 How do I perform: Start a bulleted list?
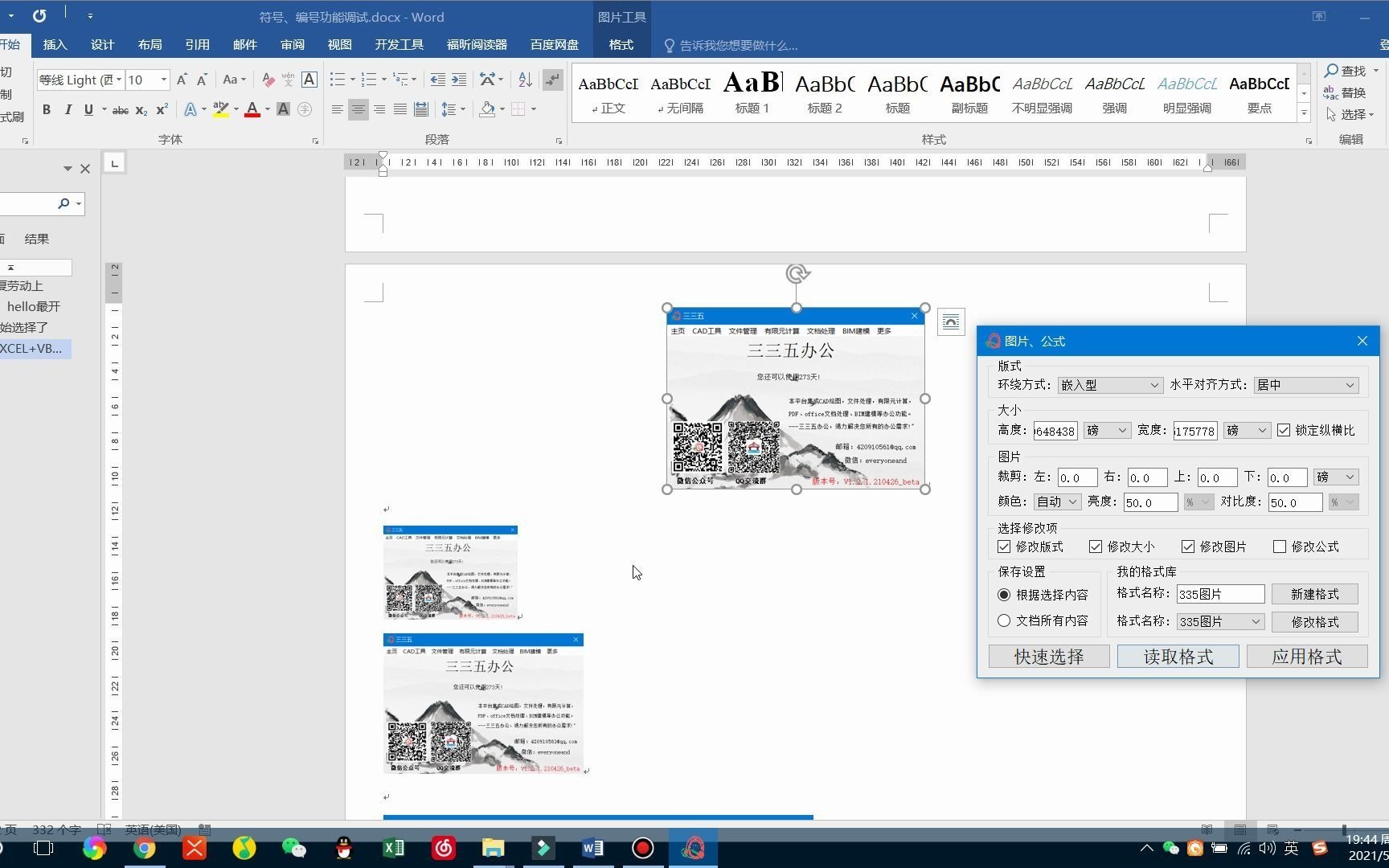337,80
